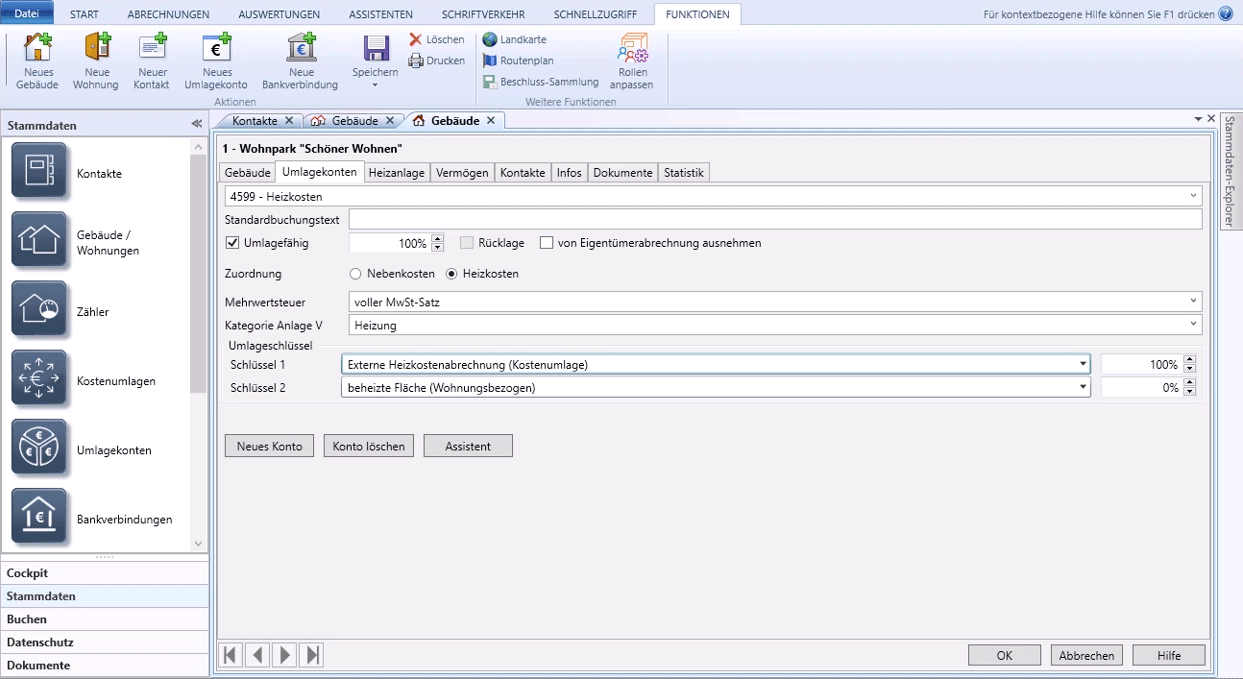Add a Neuer Kontakt entry
The height and width of the screenshot is (679, 1243).
click(153, 61)
